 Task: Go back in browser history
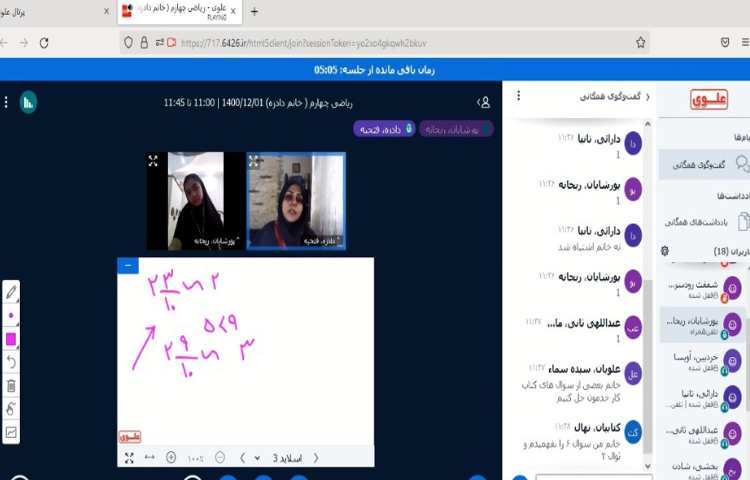coord(4,43)
